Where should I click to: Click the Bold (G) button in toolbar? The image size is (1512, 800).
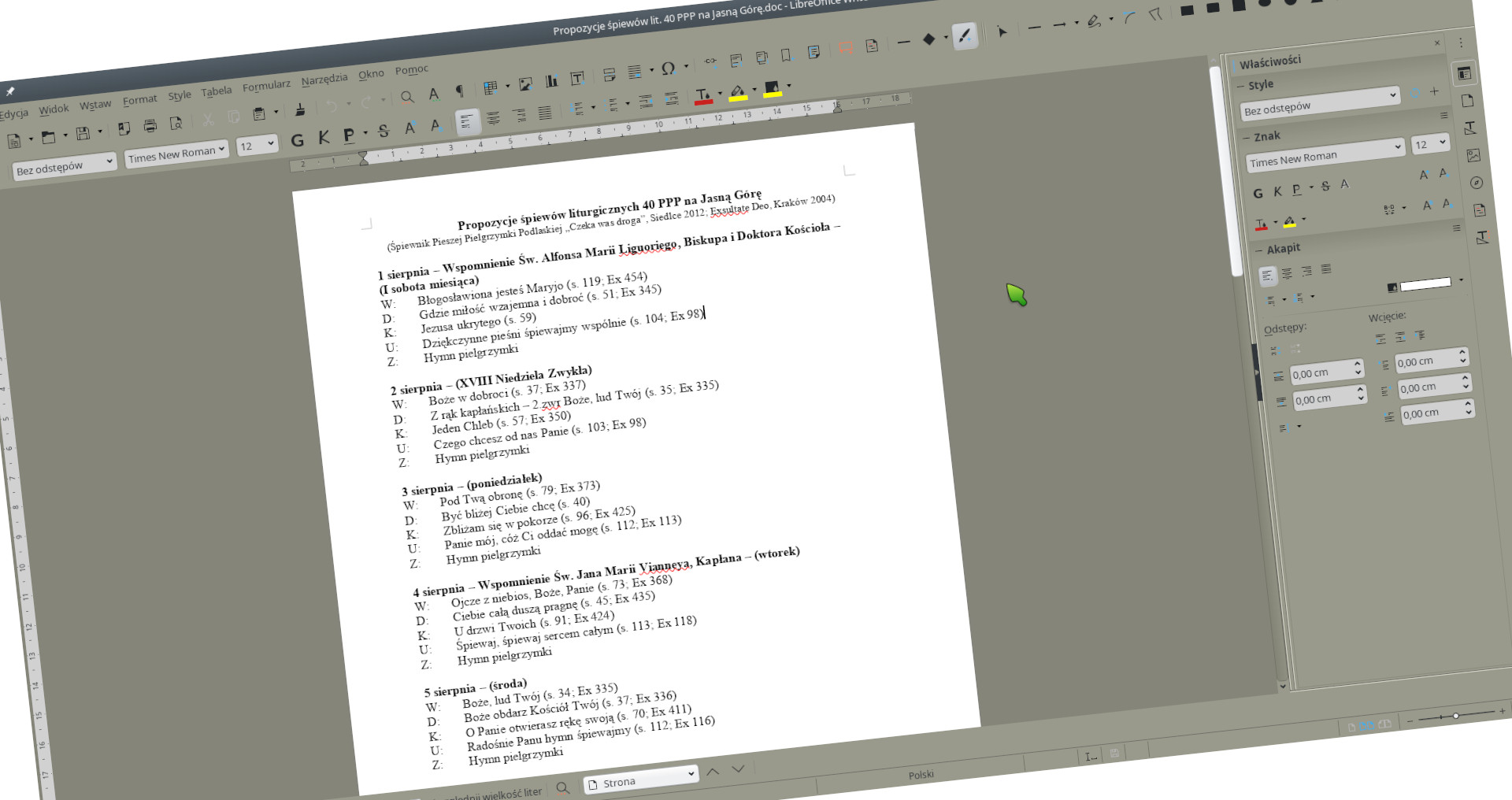(x=297, y=140)
